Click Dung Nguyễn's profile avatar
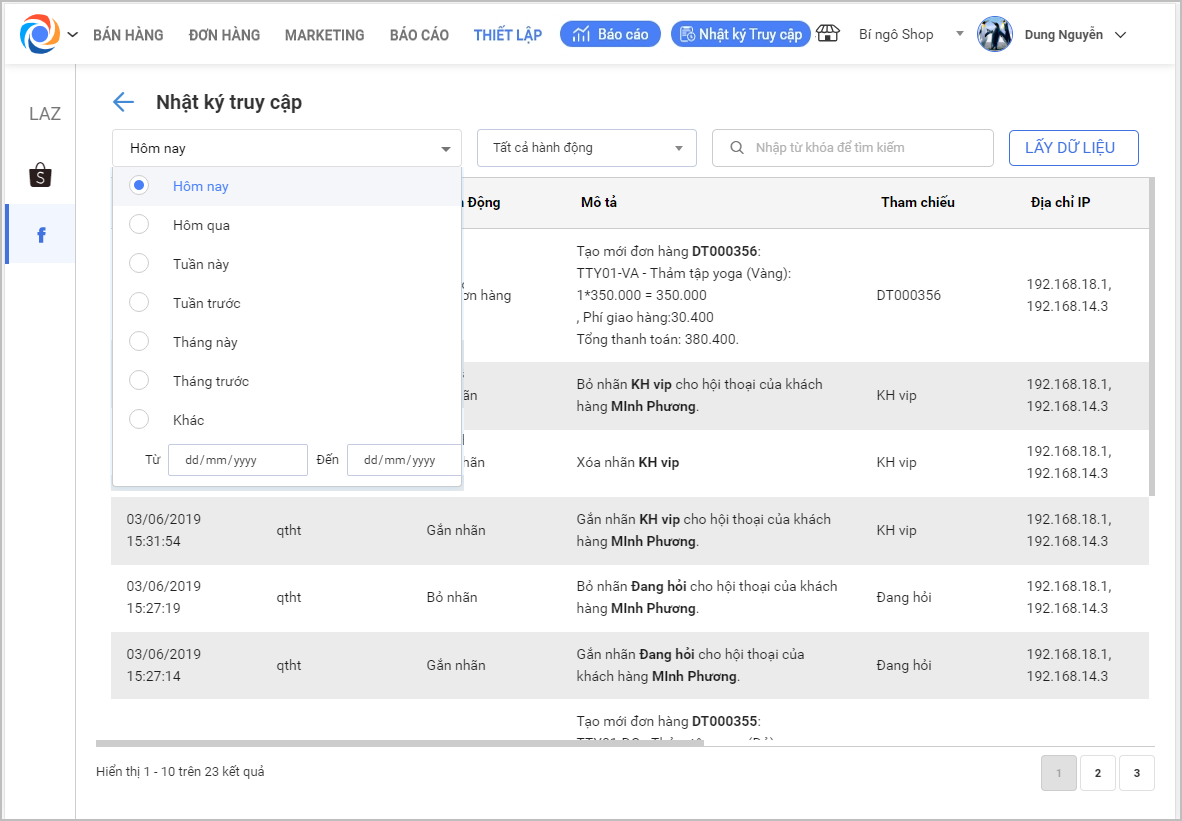 point(994,34)
